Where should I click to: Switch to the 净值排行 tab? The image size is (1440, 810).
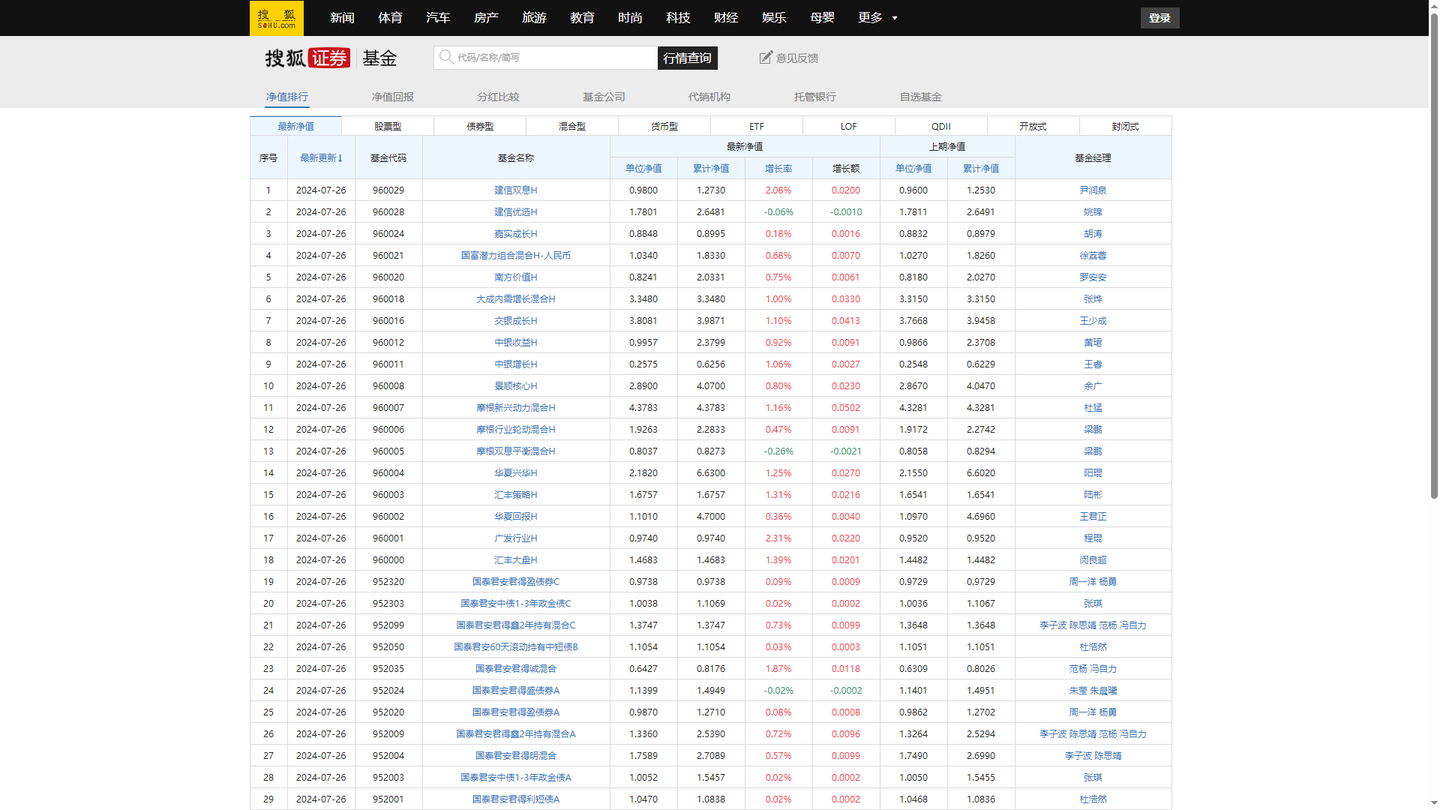(x=287, y=97)
